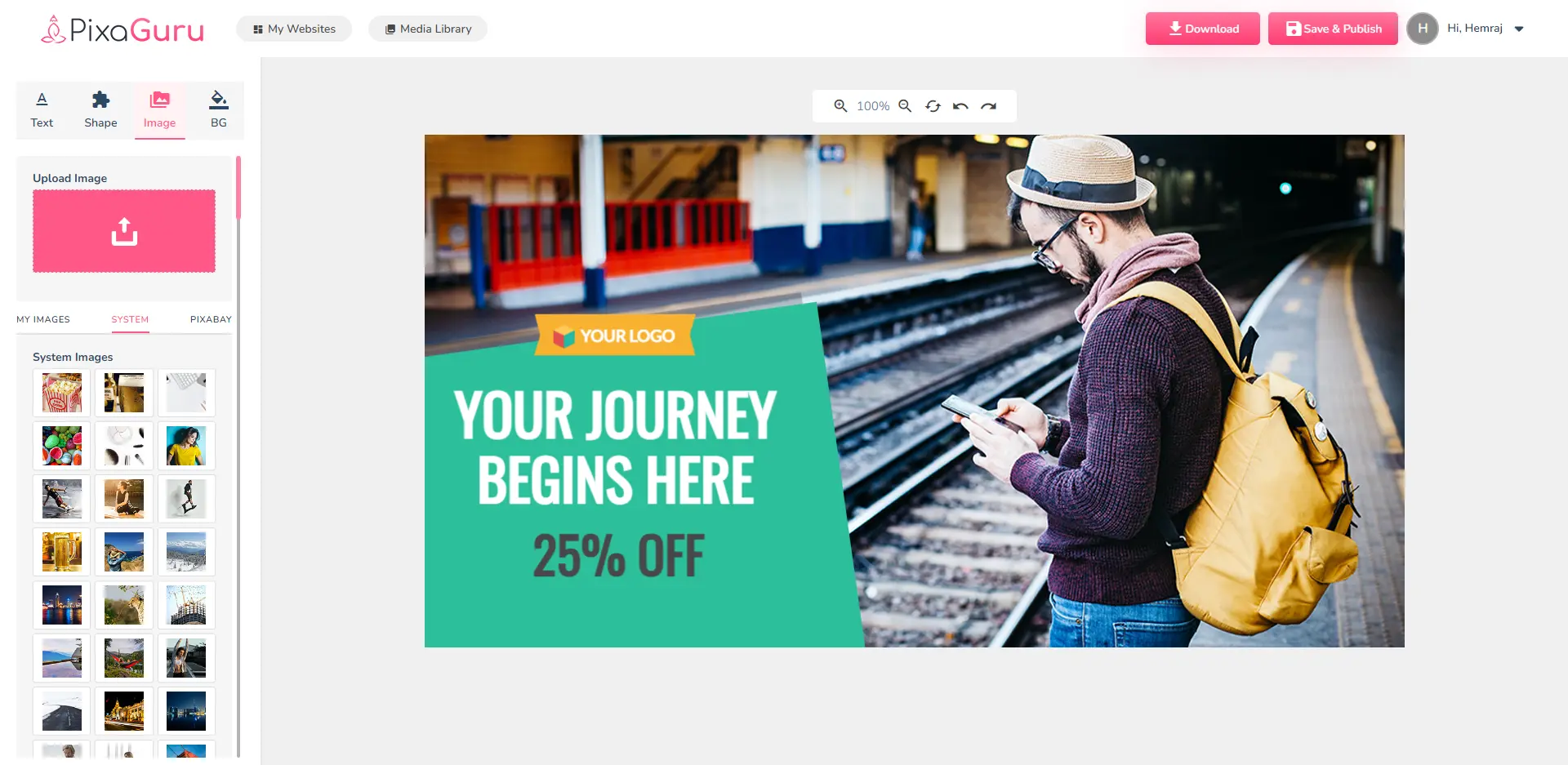This screenshot has height=765, width=1568.
Task: Redo the last action
Action: [x=989, y=106]
